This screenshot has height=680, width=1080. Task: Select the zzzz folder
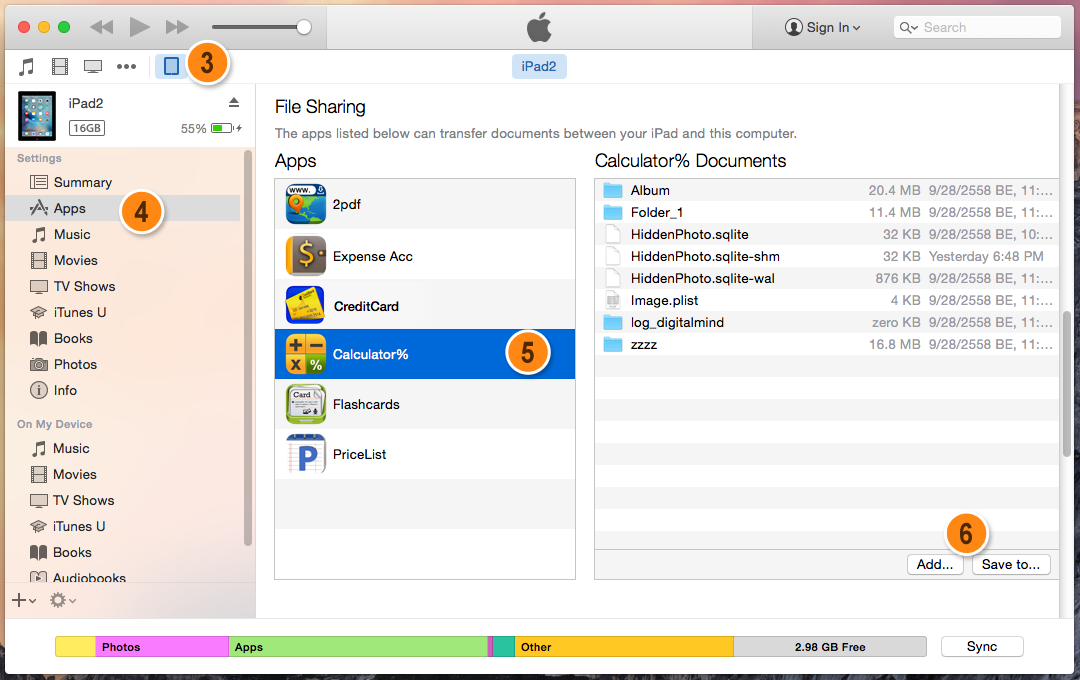[x=827, y=344]
